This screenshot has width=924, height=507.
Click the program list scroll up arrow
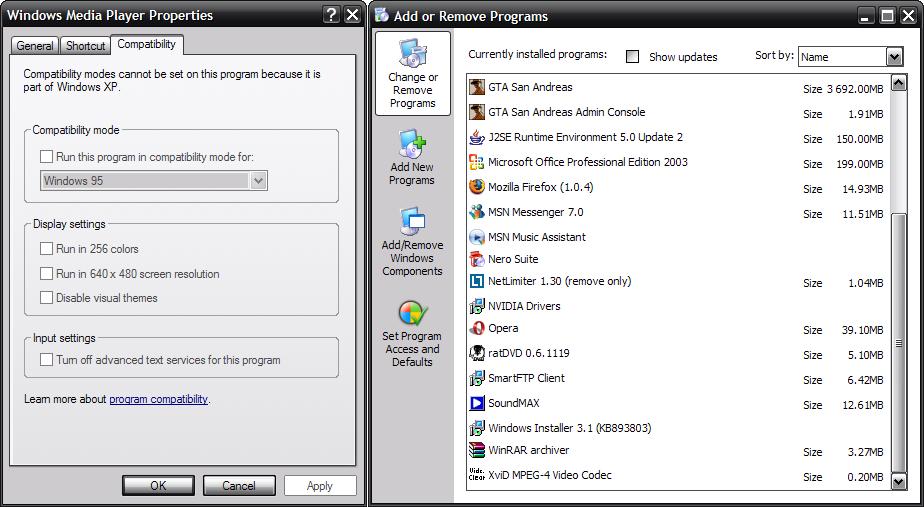tap(898, 83)
